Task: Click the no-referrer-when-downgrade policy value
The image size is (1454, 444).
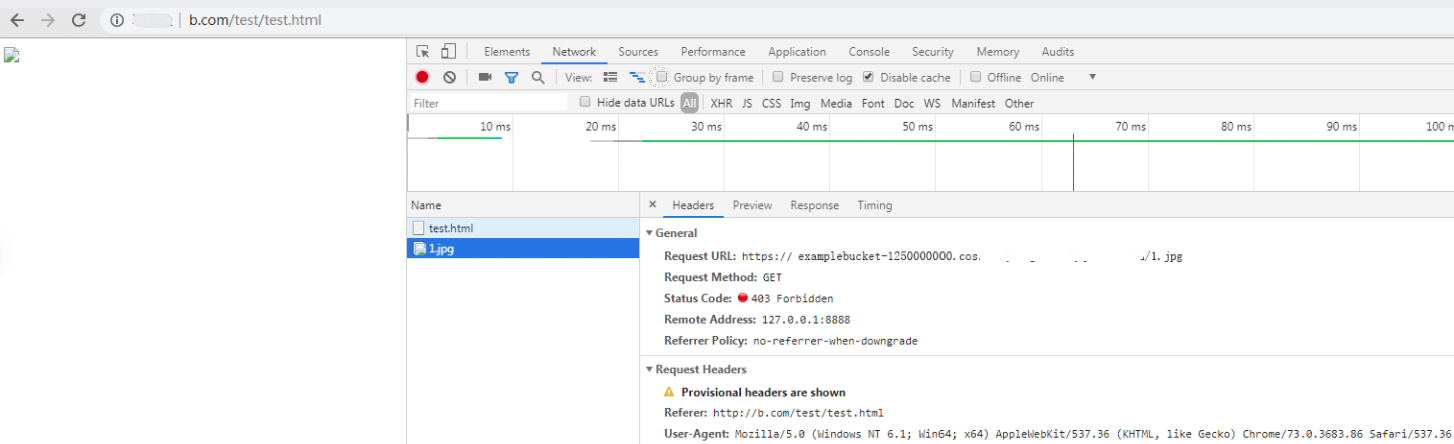Action: [835, 341]
